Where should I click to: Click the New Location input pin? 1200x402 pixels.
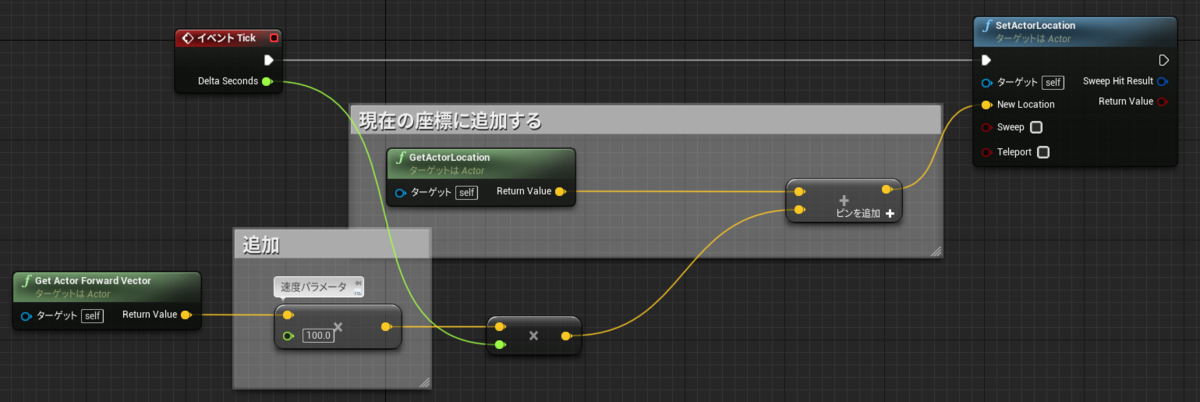pos(987,104)
